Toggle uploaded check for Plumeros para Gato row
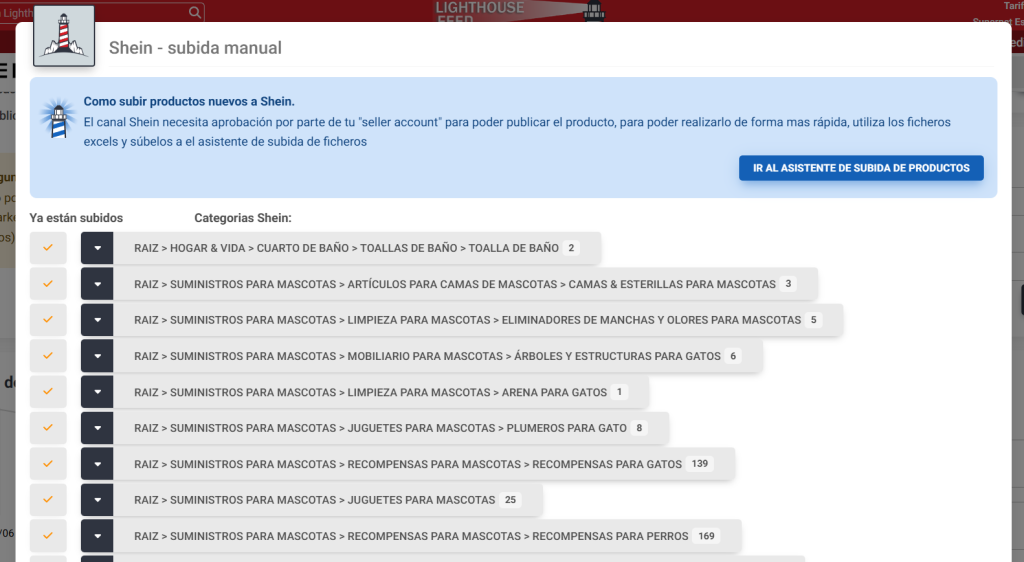1024x562 pixels. [x=48, y=428]
